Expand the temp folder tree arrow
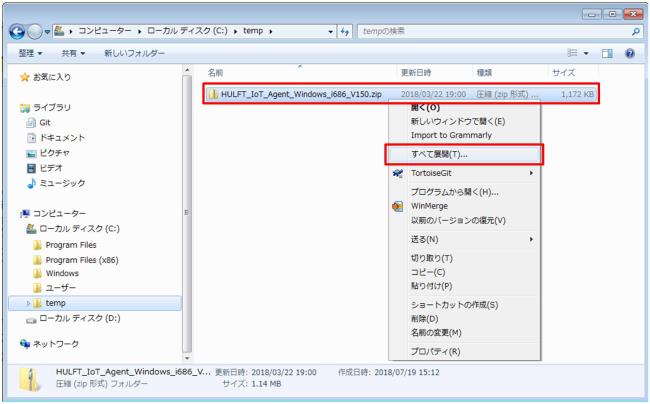The height and width of the screenshot is (404, 650). 28,303
